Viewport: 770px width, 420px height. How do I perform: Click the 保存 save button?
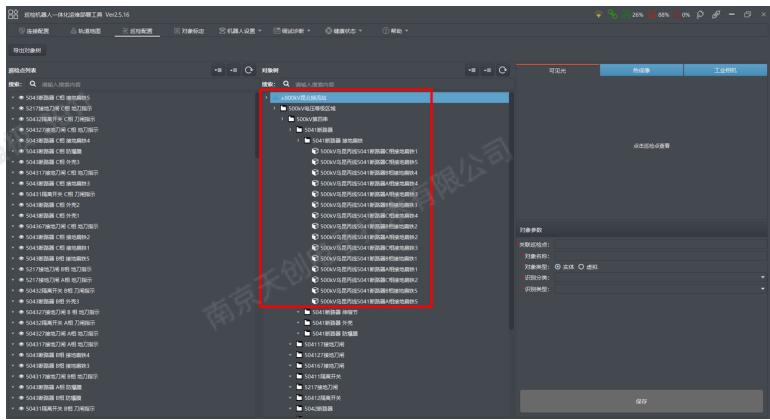(641, 401)
